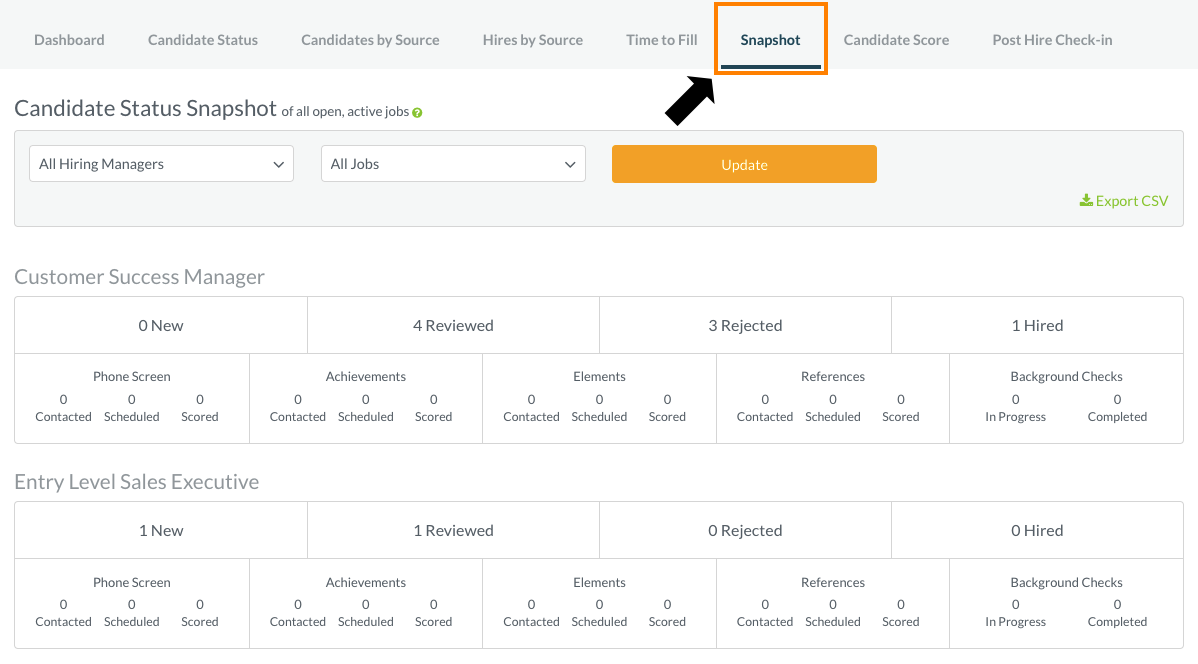Open the All Jobs dropdown

pos(453,164)
